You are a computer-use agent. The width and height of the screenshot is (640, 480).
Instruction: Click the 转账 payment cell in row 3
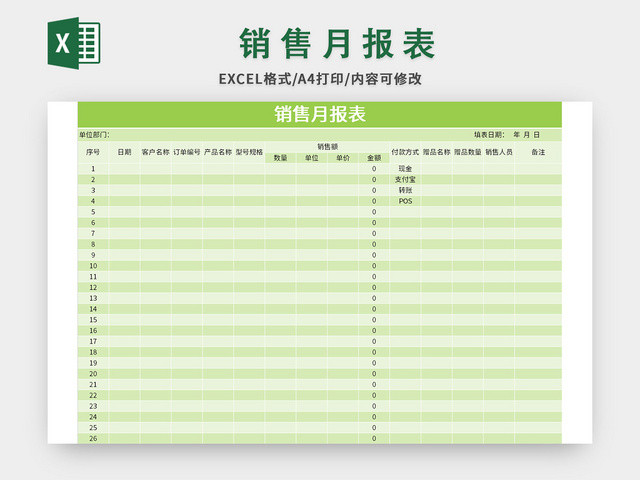click(x=405, y=190)
